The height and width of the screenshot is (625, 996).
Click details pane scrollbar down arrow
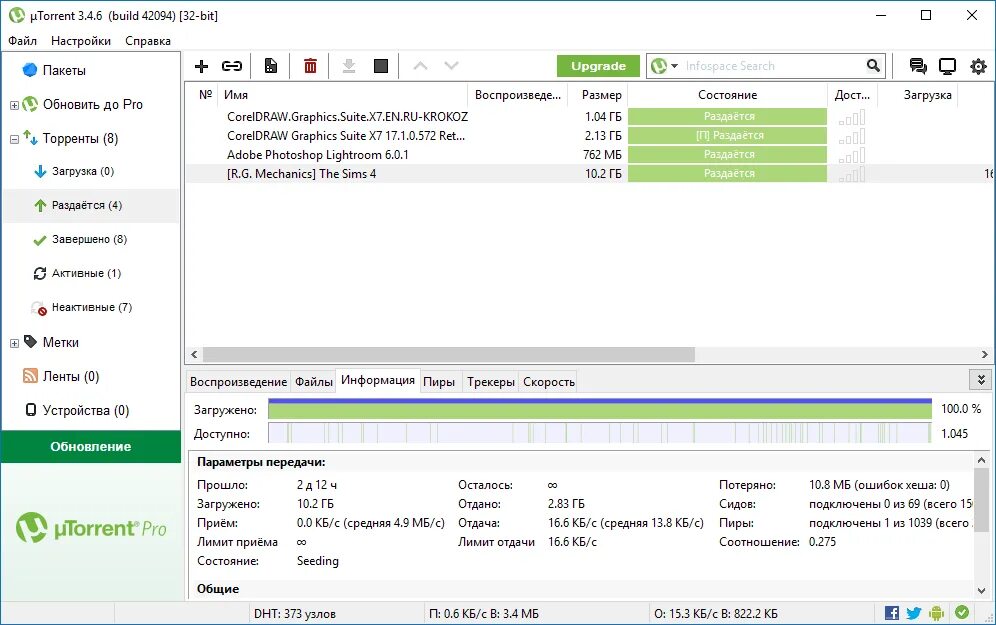[x=981, y=591]
